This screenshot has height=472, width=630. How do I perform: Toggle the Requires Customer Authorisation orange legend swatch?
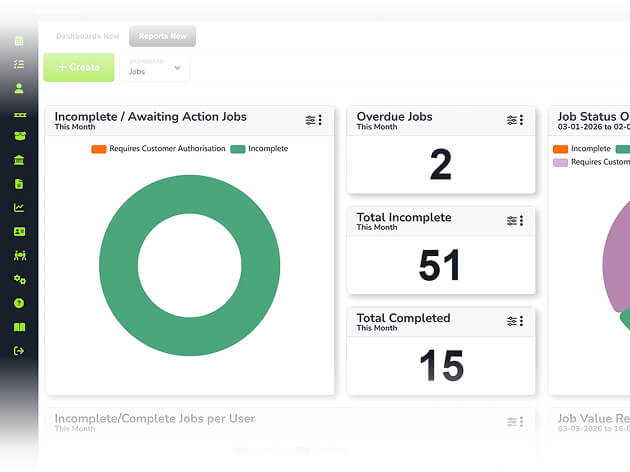coord(99,149)
